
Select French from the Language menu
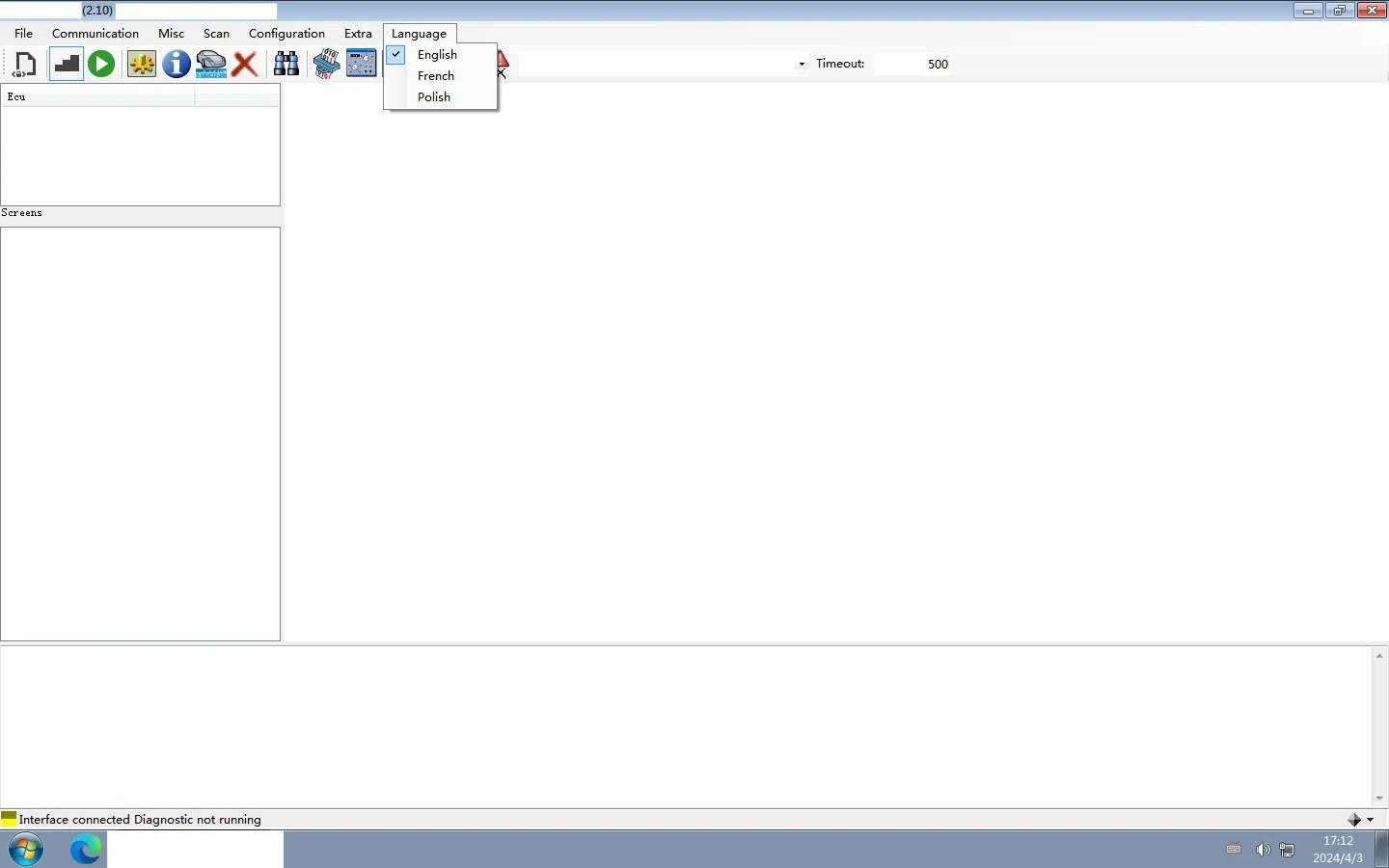(436, 76)
